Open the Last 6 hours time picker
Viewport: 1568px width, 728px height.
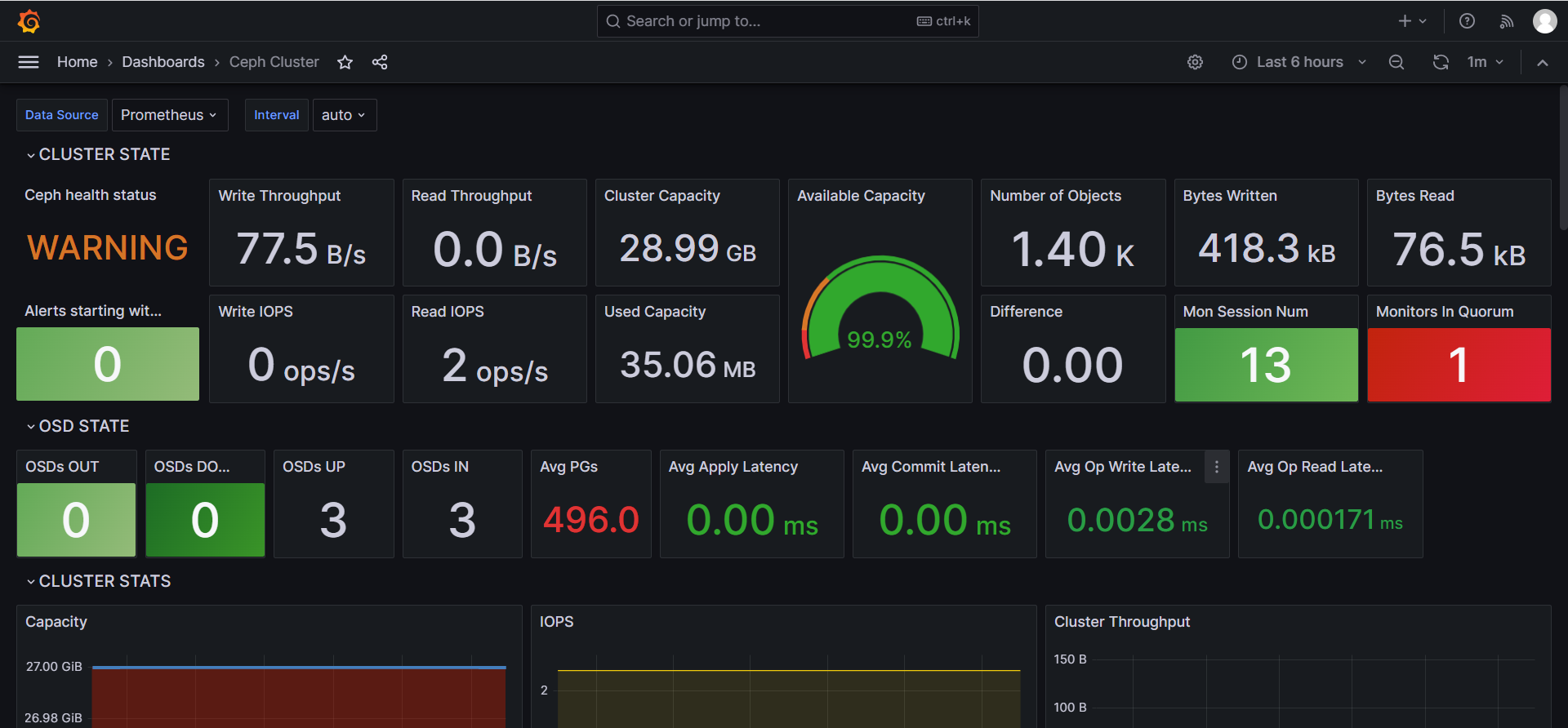[x=1298, y=62]
